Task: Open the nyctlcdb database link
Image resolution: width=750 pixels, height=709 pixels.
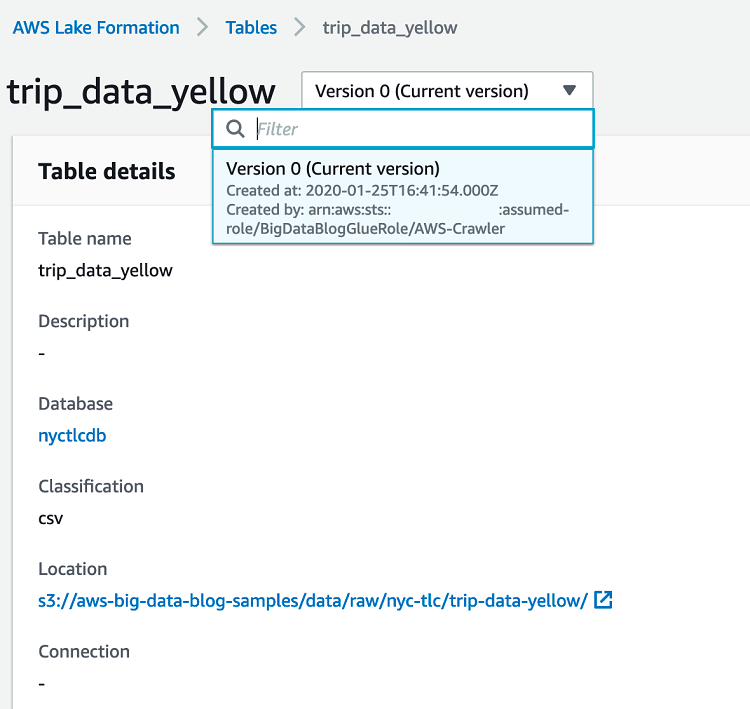Action: (x=72, y=436)
